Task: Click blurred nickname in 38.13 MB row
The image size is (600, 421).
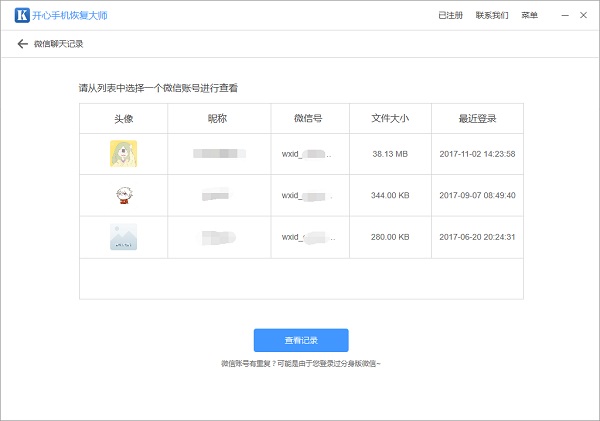Action: pos(219,153)
